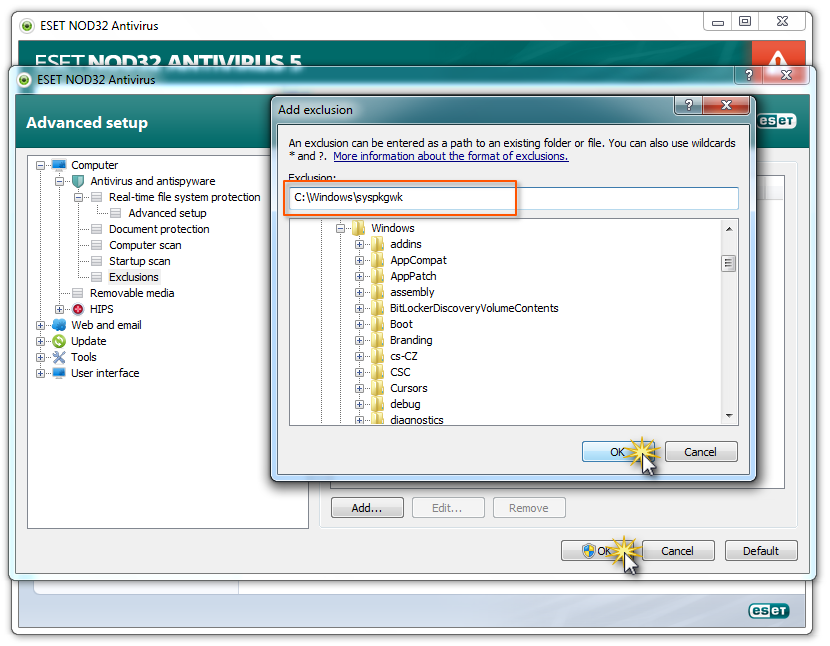The height and width of the screenshot is (646, 830).
Task: Select Document protection in the tree
Action: 159,229
